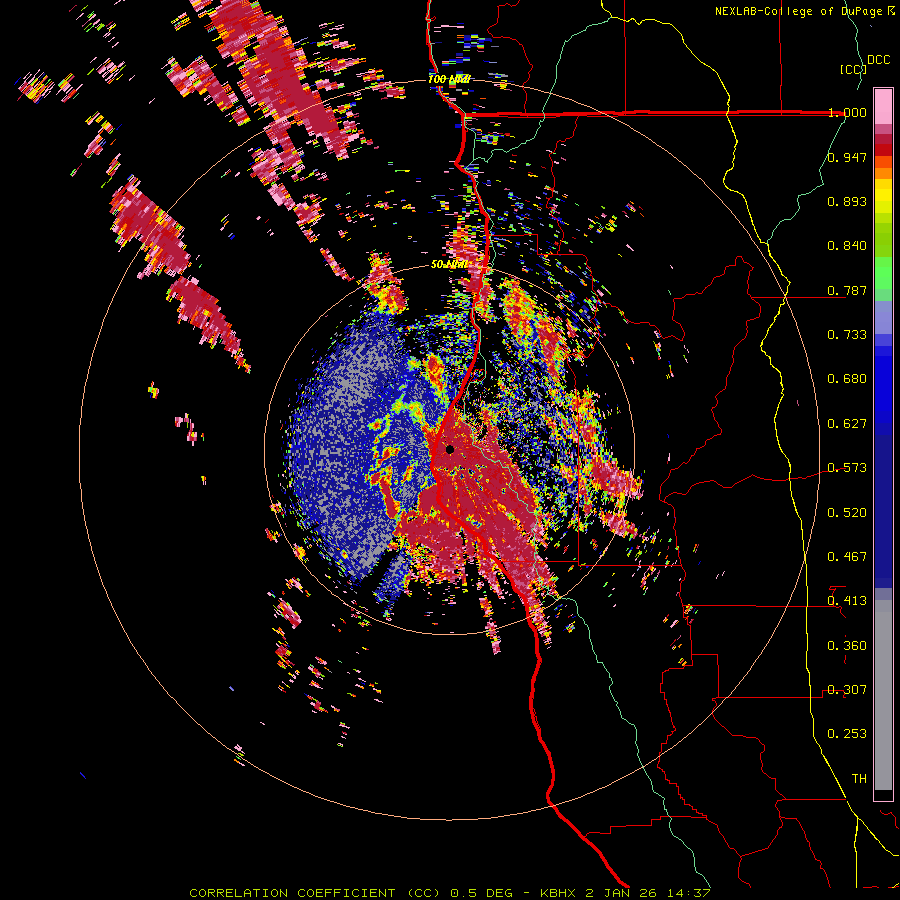This screenshot has height=900, width=900.
Task: Click the NEXLAB-College of DuPage label
Action: (805, 11)
